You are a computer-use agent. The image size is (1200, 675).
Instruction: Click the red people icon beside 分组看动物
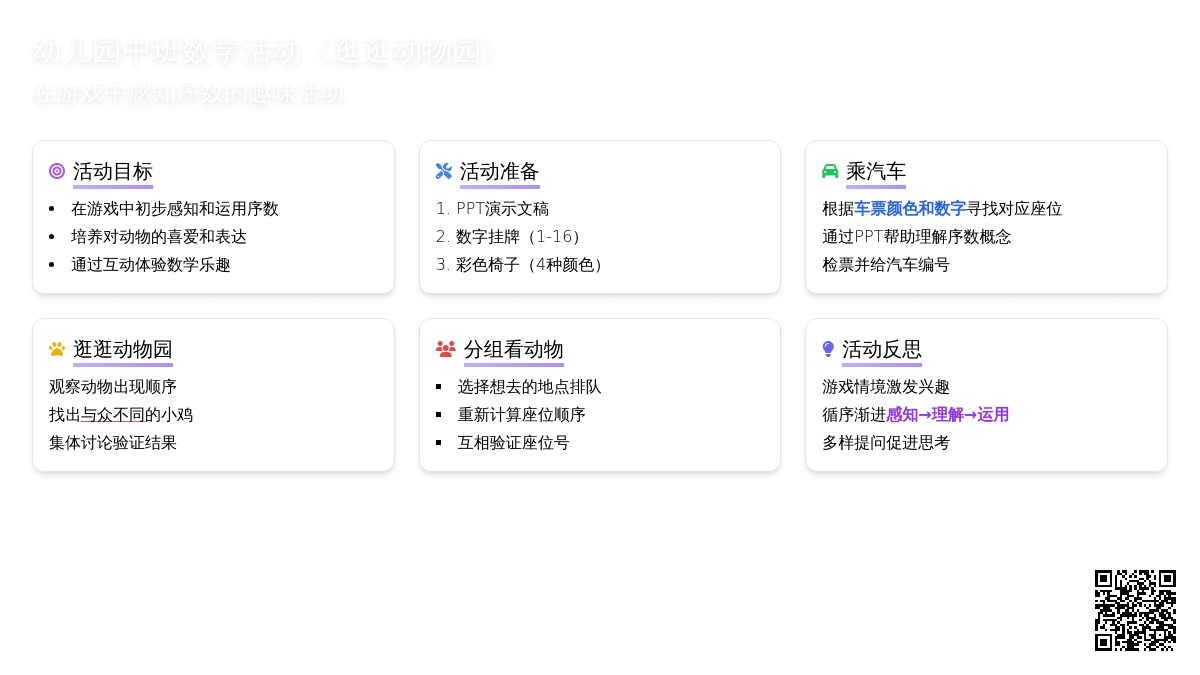446,349
